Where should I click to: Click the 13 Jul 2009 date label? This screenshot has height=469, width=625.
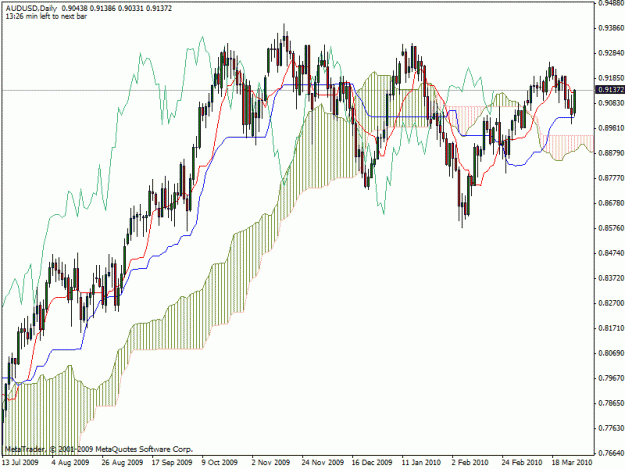20,462
